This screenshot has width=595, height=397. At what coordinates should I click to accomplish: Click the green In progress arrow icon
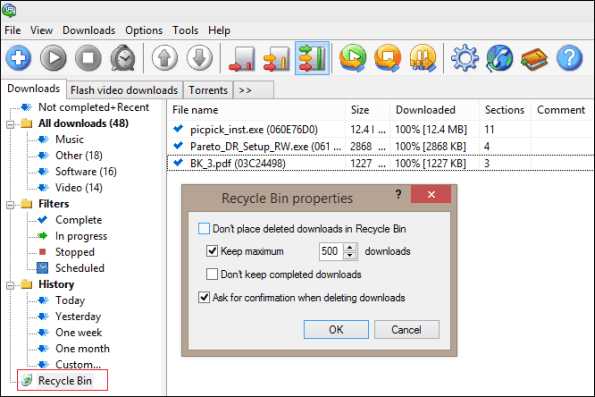(43, 236)
